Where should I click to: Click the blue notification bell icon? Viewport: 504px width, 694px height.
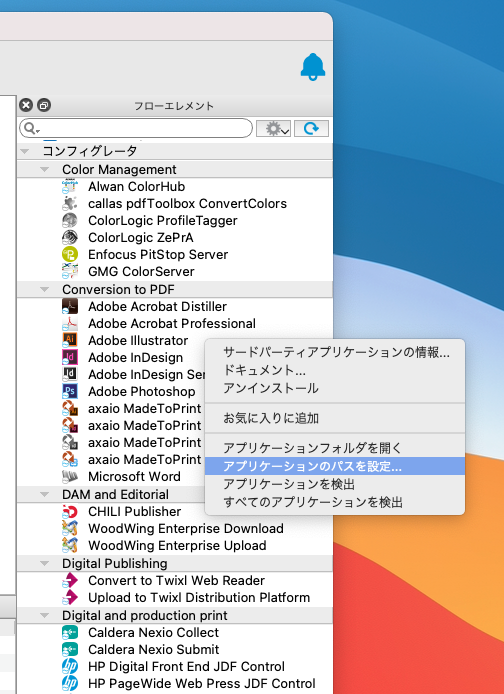(x=313, y=67)
